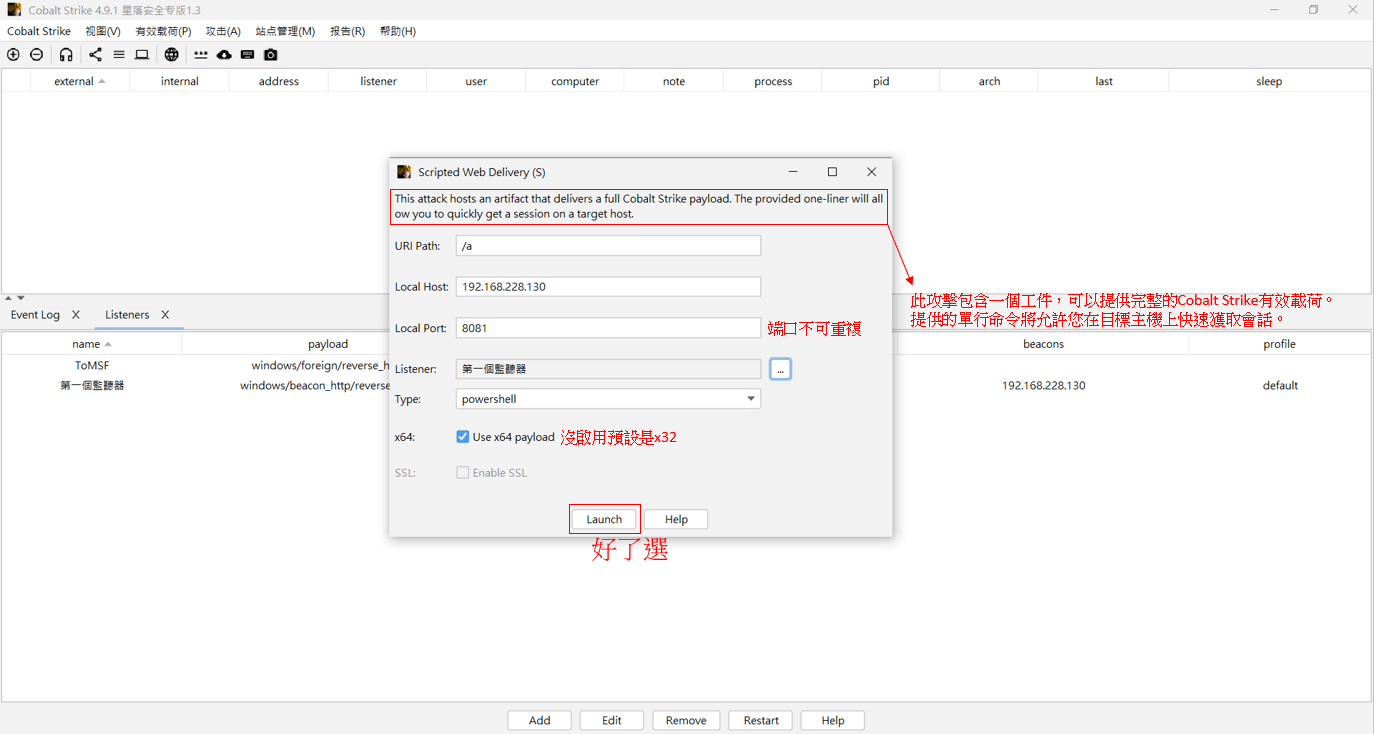
Task: Sort listeners by the profile column
Action: pyautogui.click(x=1279, y=344)
